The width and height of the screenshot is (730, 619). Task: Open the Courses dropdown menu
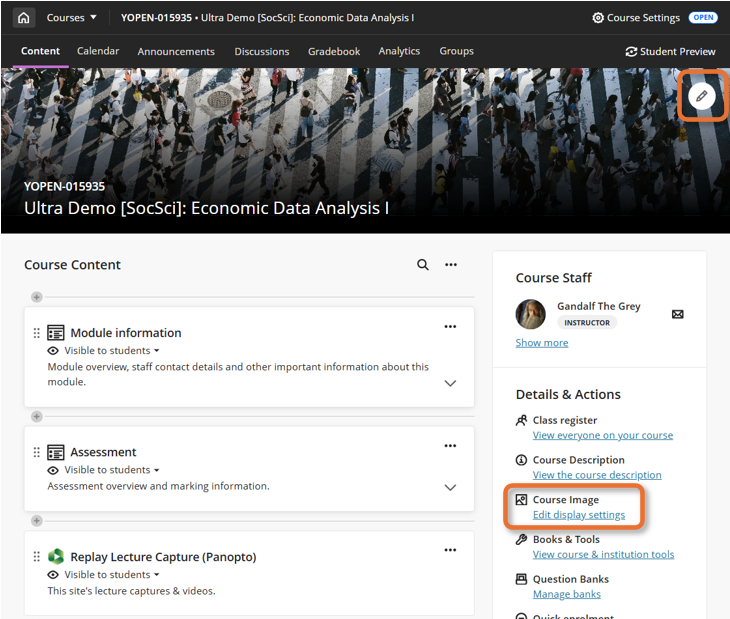pos(72,18)
